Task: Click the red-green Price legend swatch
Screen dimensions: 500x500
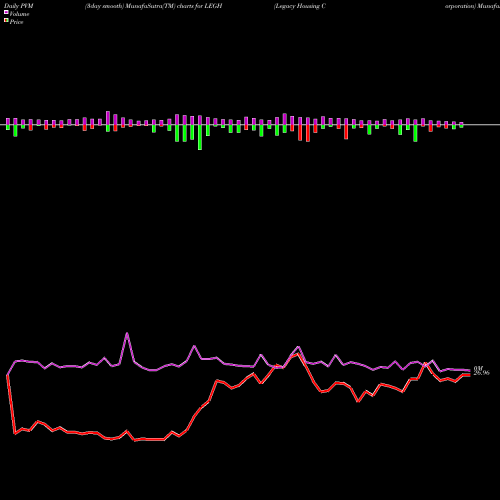Action: [6, 21]
